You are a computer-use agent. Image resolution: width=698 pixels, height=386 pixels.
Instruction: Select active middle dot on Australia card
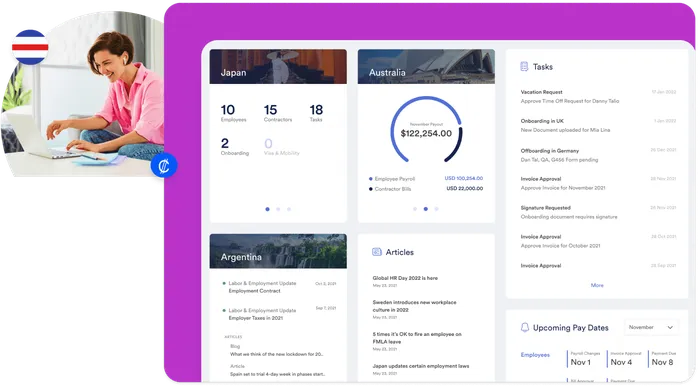point(426,209)
